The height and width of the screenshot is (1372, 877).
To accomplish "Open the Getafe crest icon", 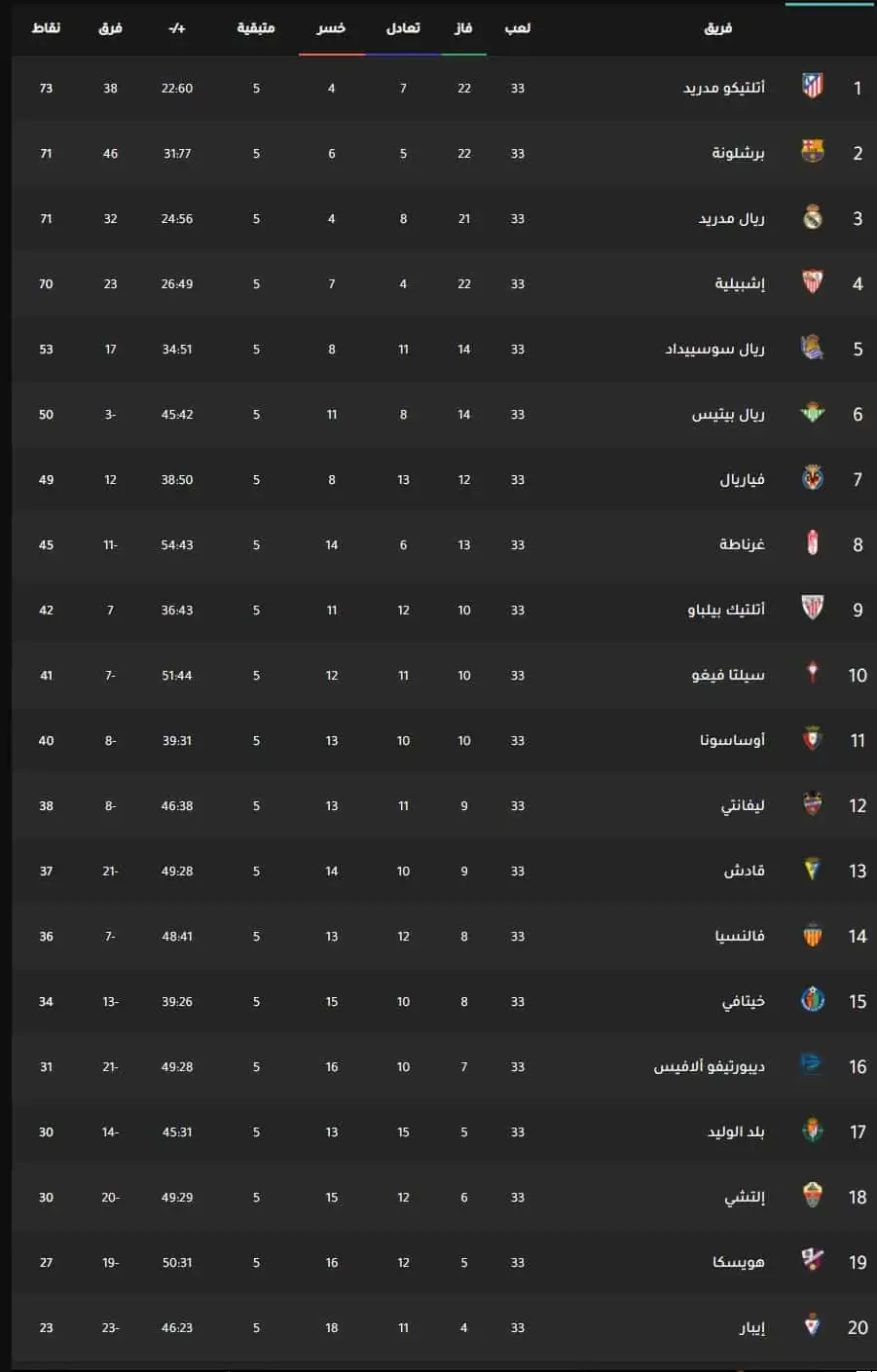I will (x=812, y=1000).
